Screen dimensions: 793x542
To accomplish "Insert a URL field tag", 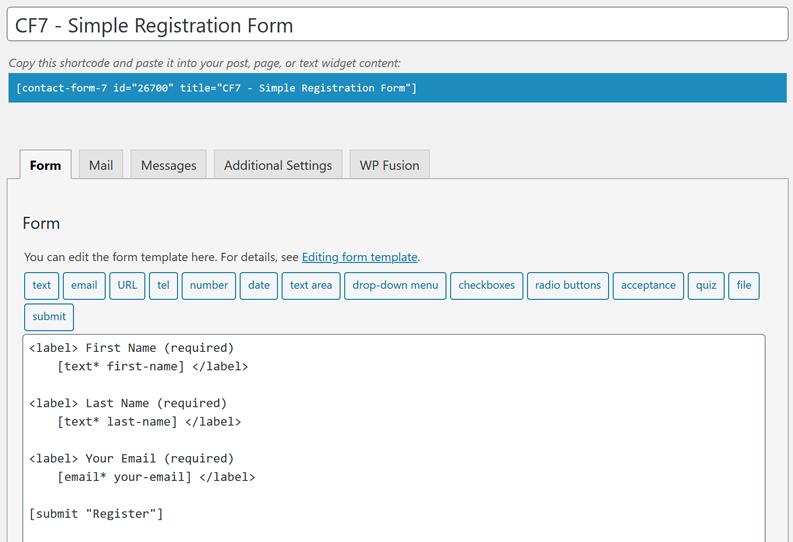I will [x=127, y=286].
